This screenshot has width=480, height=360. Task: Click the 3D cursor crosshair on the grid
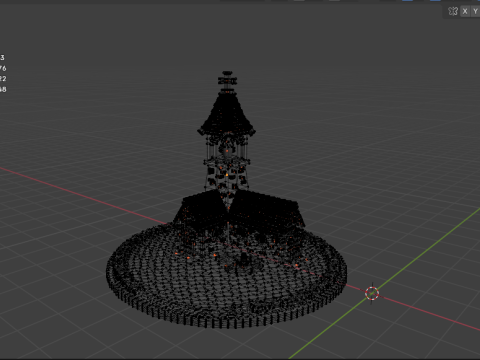tap(372, 293)
